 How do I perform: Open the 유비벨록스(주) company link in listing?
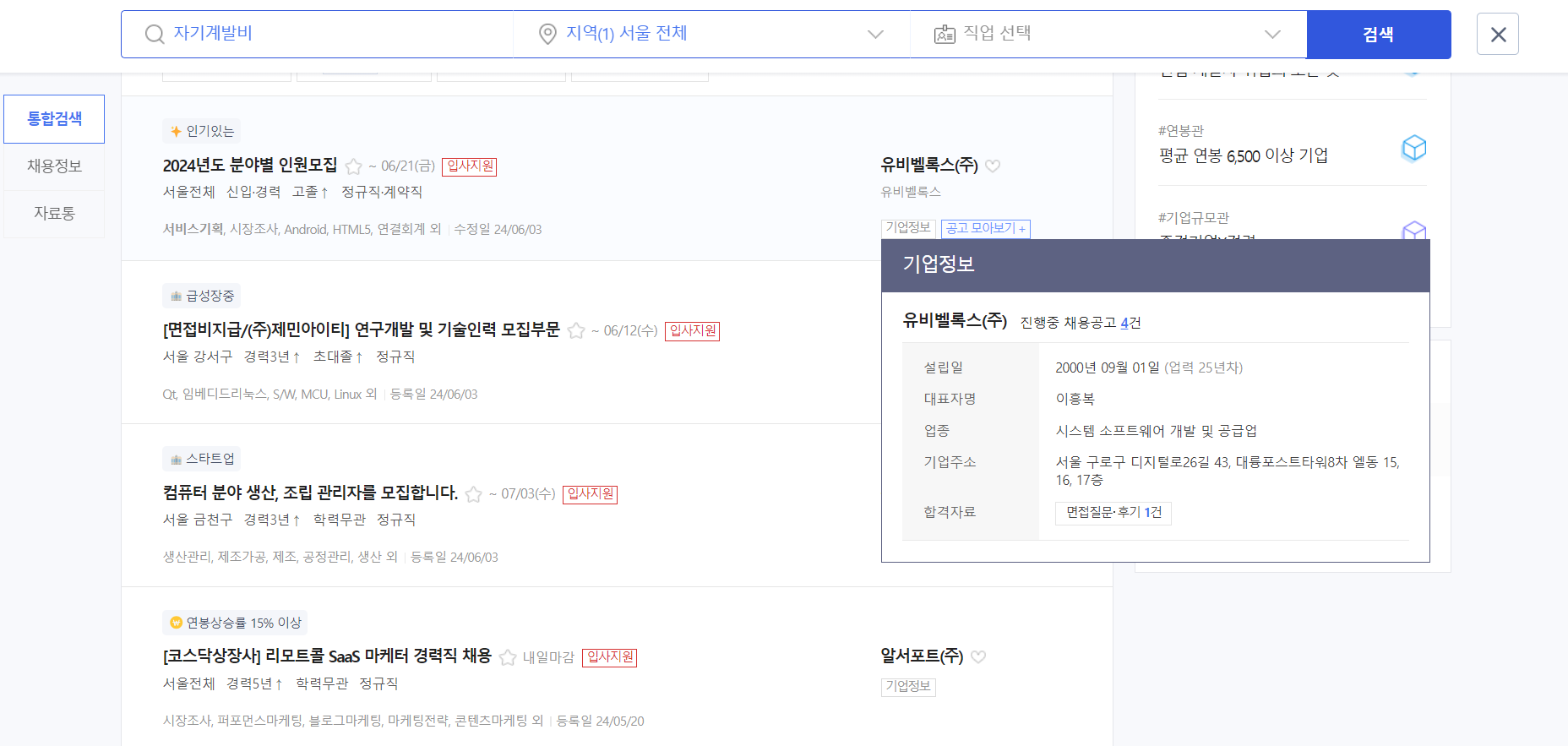click(929, 166)
